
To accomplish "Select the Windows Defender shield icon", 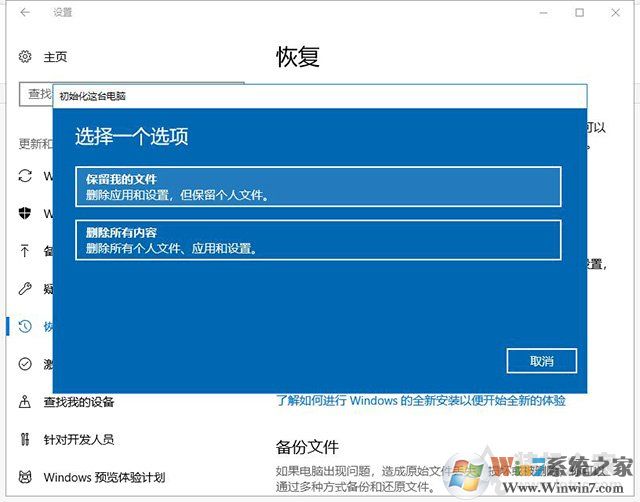I will click(25, 213).
